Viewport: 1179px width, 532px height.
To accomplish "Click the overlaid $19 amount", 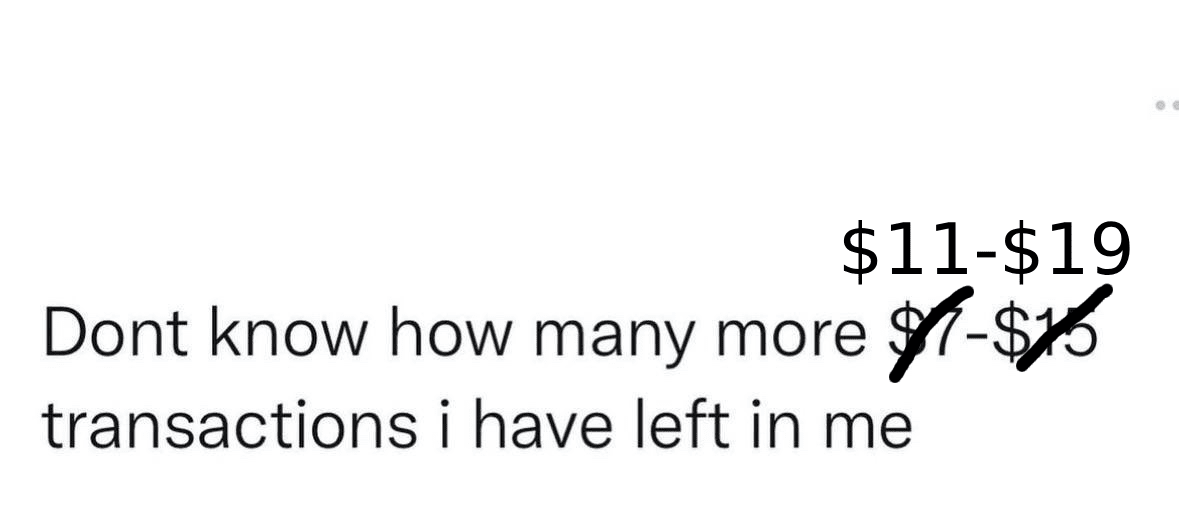I will click(x=1066, y=252).
